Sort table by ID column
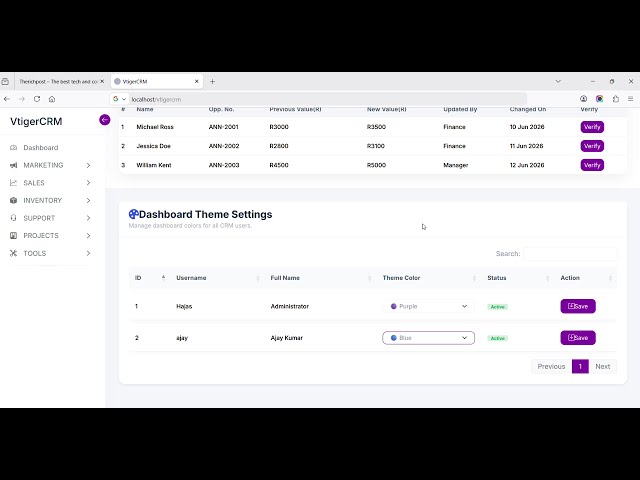Image resolution: width=640 pixels, height=480 pixels. point(150,278)
